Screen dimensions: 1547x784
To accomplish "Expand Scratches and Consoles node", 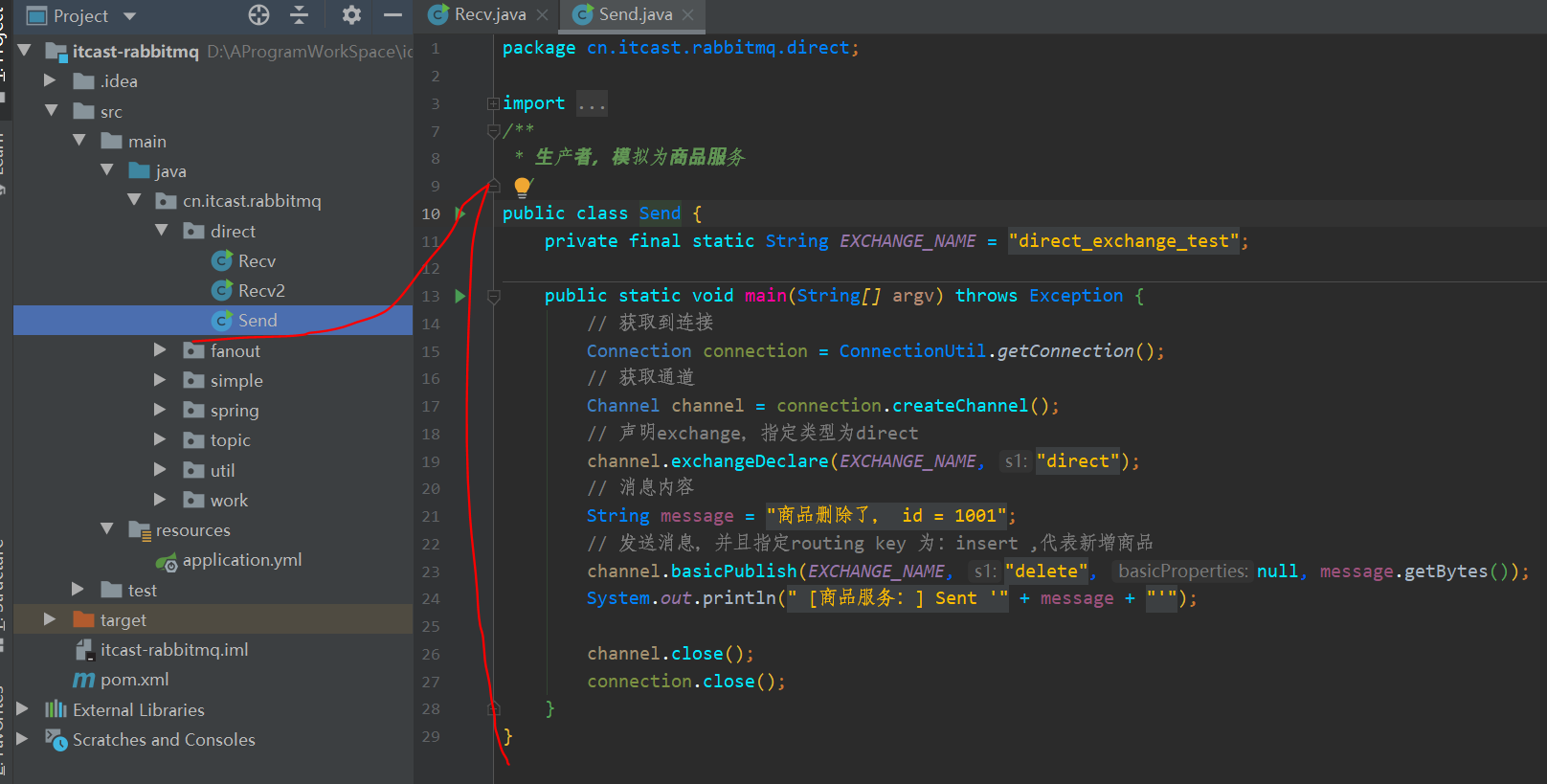I will click(x=23, y=739).
